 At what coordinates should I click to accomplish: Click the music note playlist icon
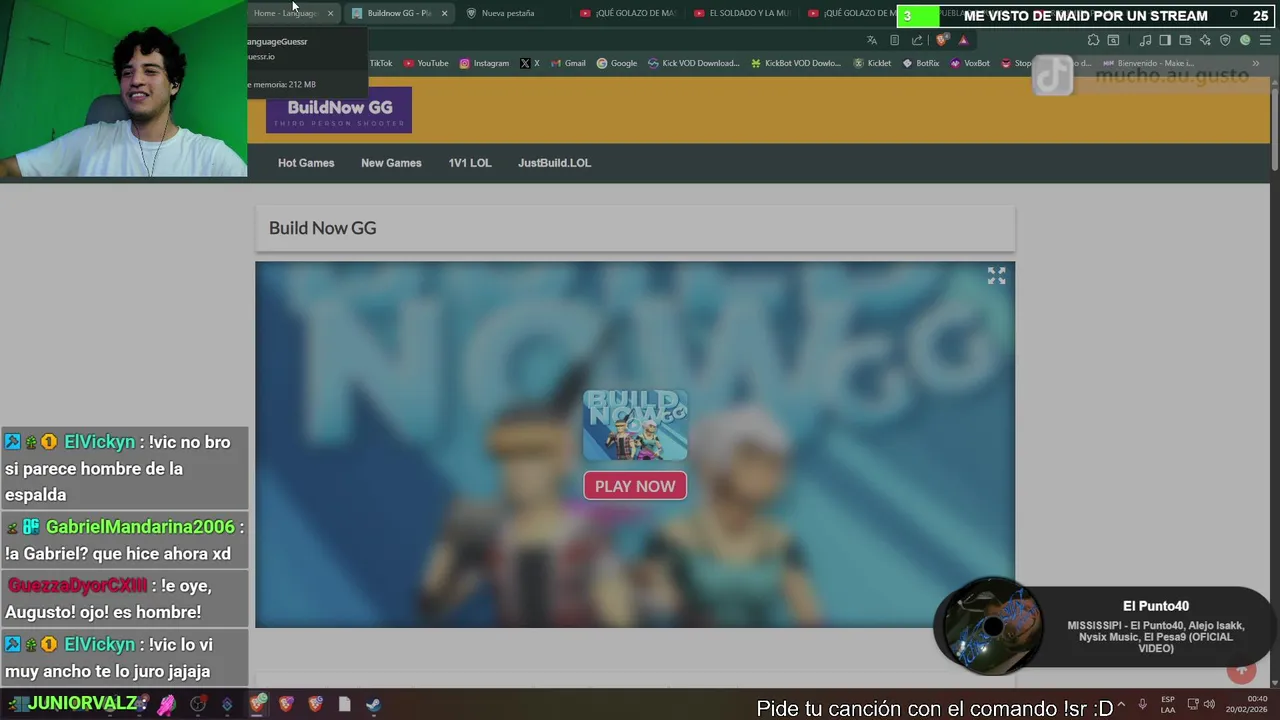[x=1145, y=40]
